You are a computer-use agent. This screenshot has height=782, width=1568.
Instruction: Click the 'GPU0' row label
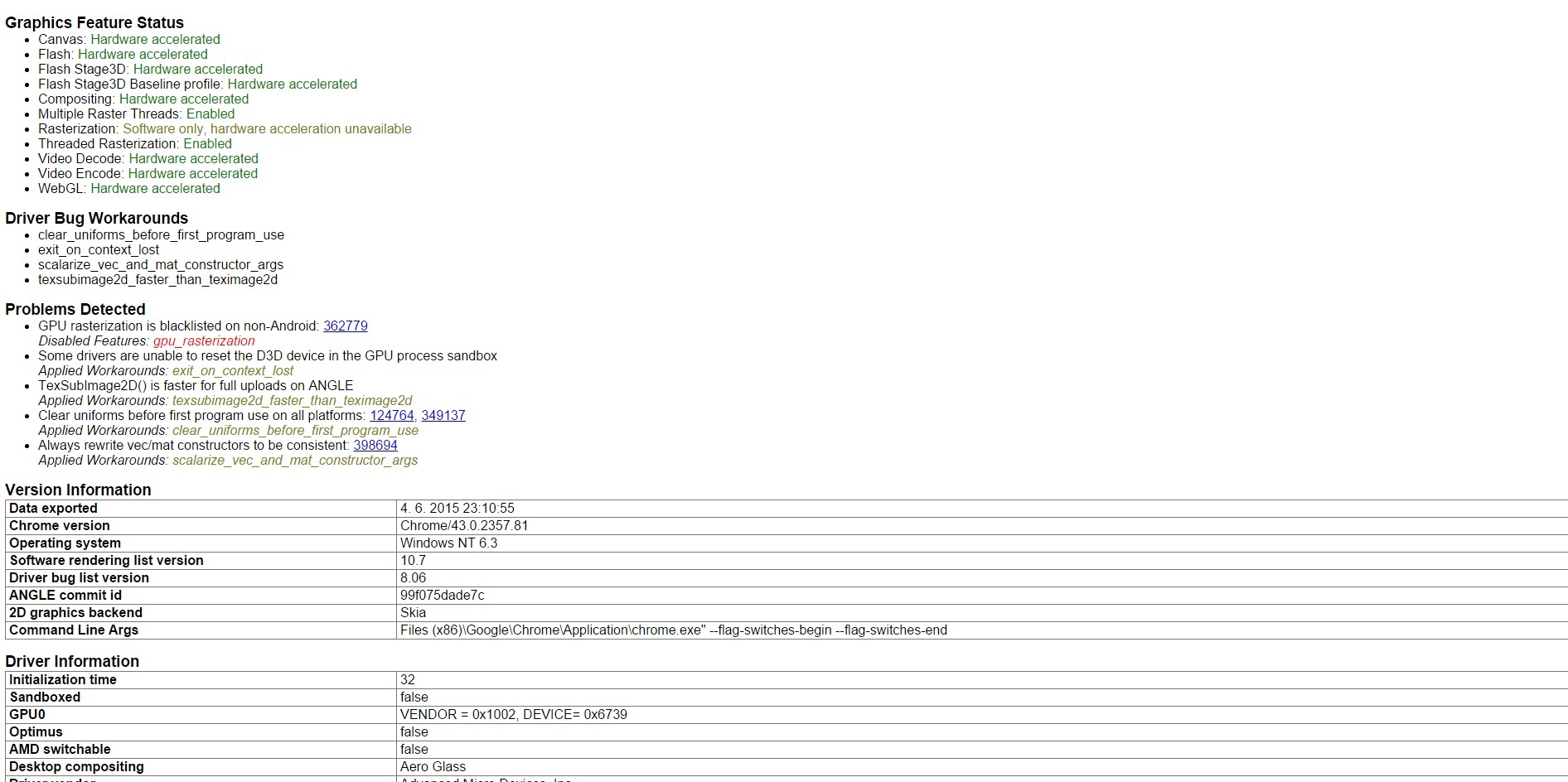[x=27, y=715]
